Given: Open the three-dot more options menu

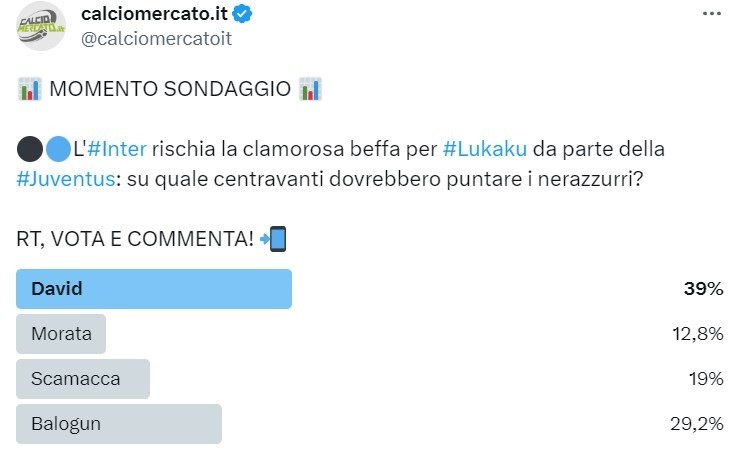Looking at the screenshot, I should [711, 14].
